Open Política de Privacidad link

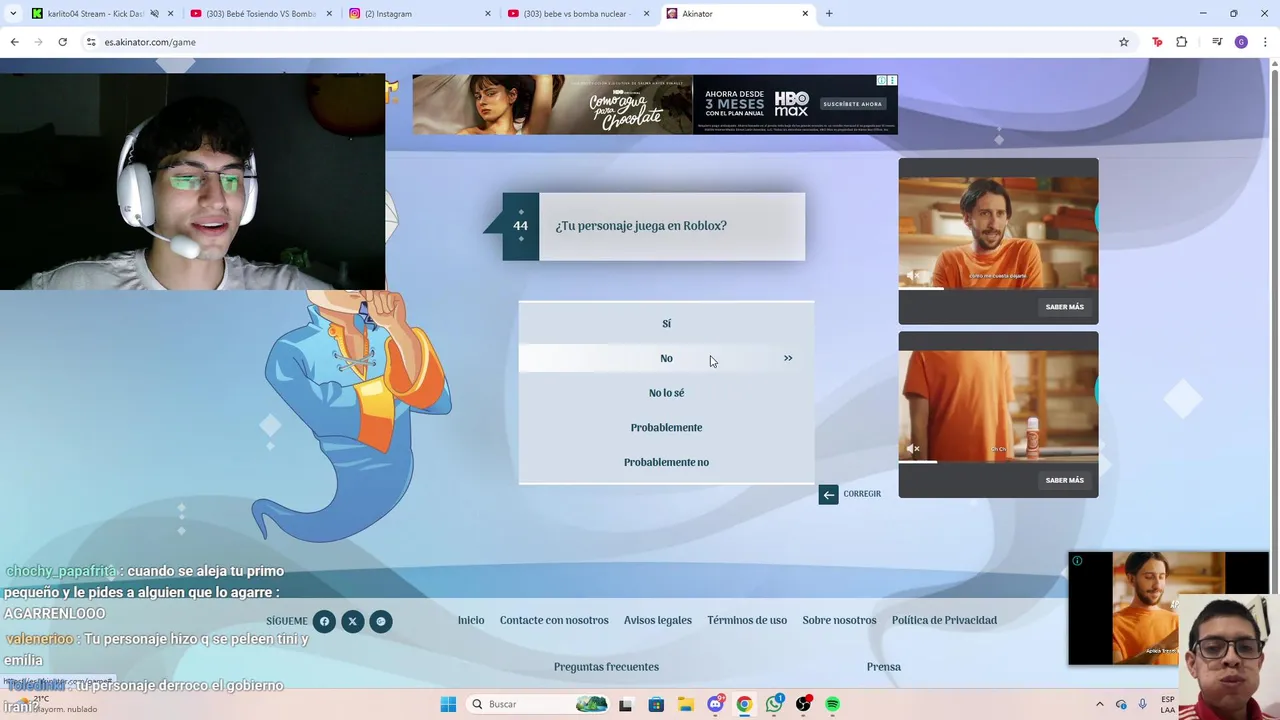944,620
